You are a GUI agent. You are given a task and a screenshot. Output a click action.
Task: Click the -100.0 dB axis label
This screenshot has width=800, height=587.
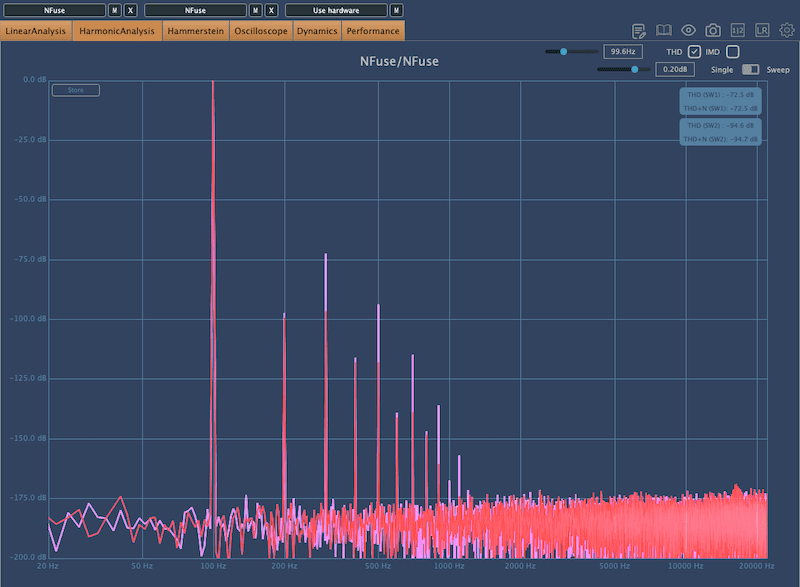[x=28, y=319]
